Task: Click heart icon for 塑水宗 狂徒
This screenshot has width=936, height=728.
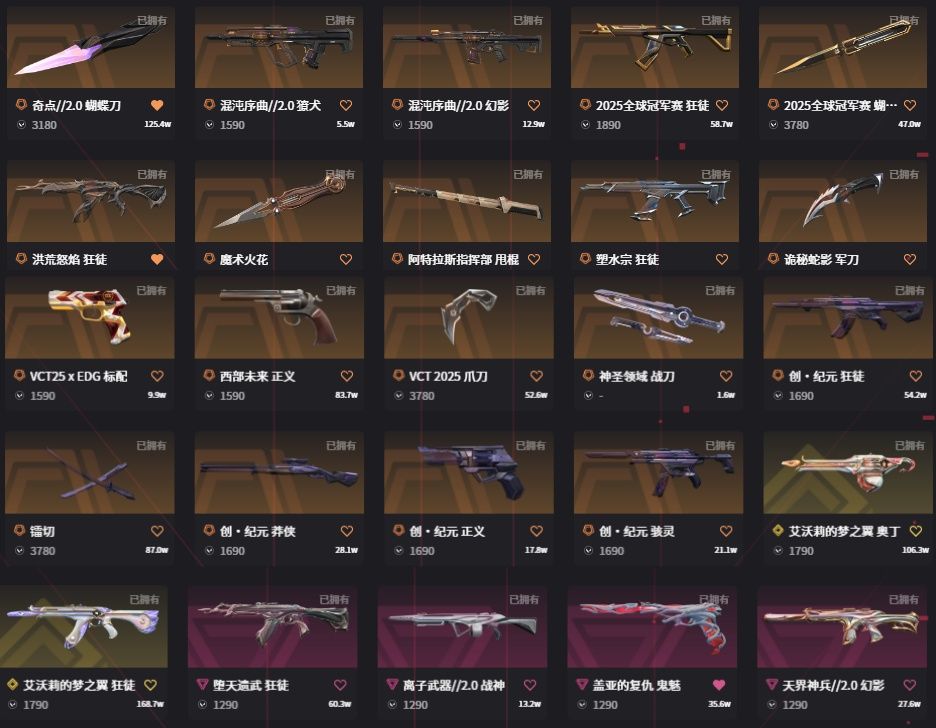Action: click(x=722, y=259)
